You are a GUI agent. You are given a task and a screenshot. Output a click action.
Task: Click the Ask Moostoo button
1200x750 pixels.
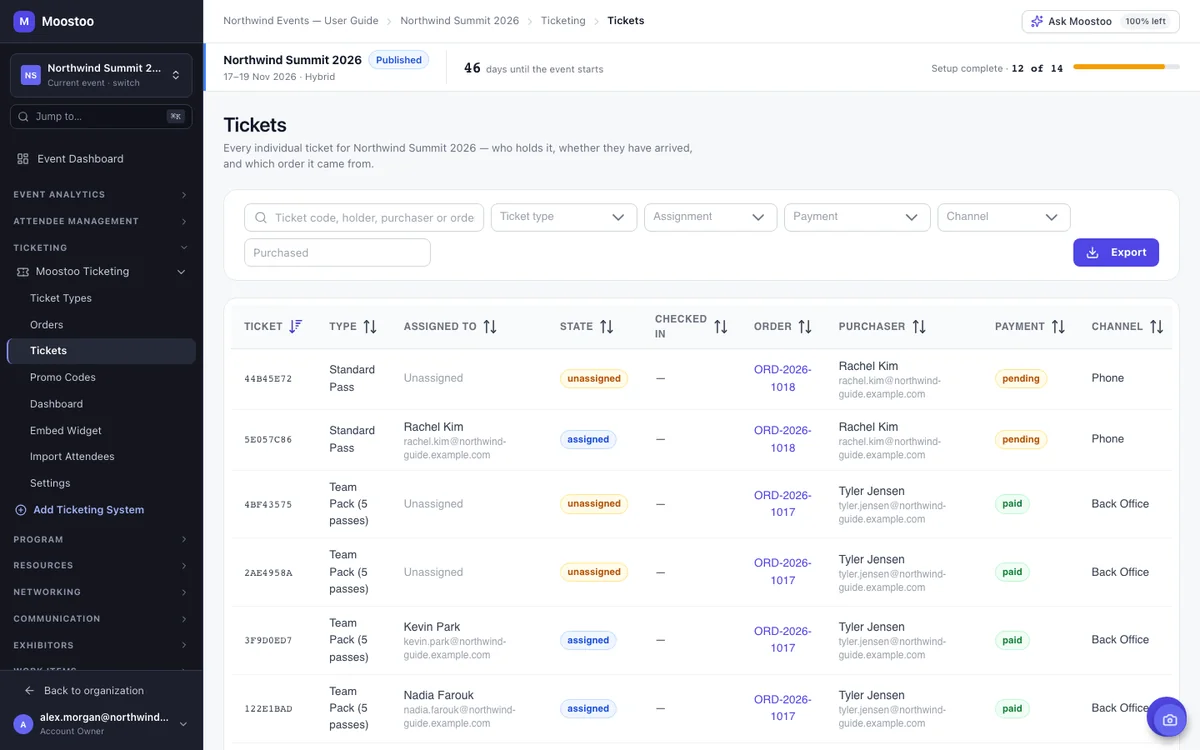1100,21
